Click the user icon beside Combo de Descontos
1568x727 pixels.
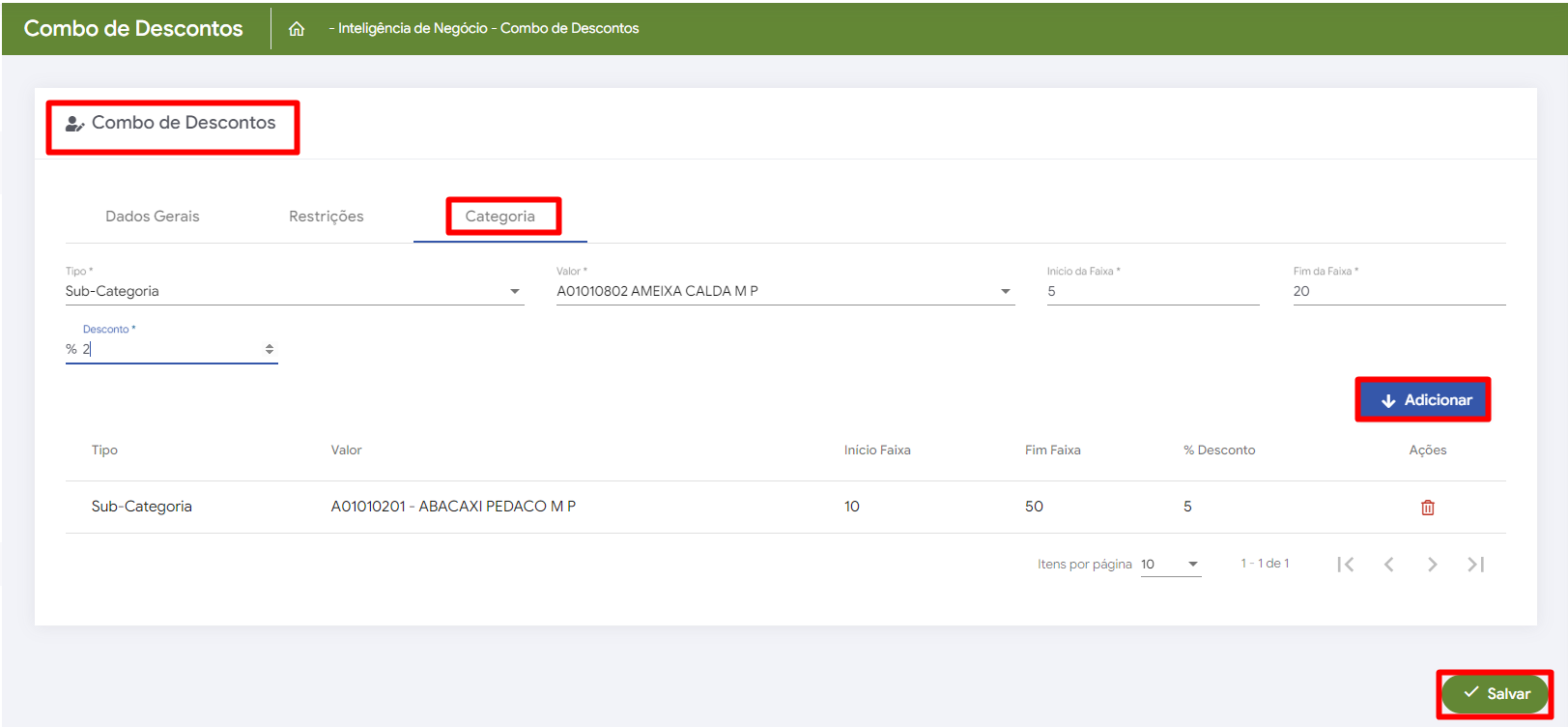(74, 124)
